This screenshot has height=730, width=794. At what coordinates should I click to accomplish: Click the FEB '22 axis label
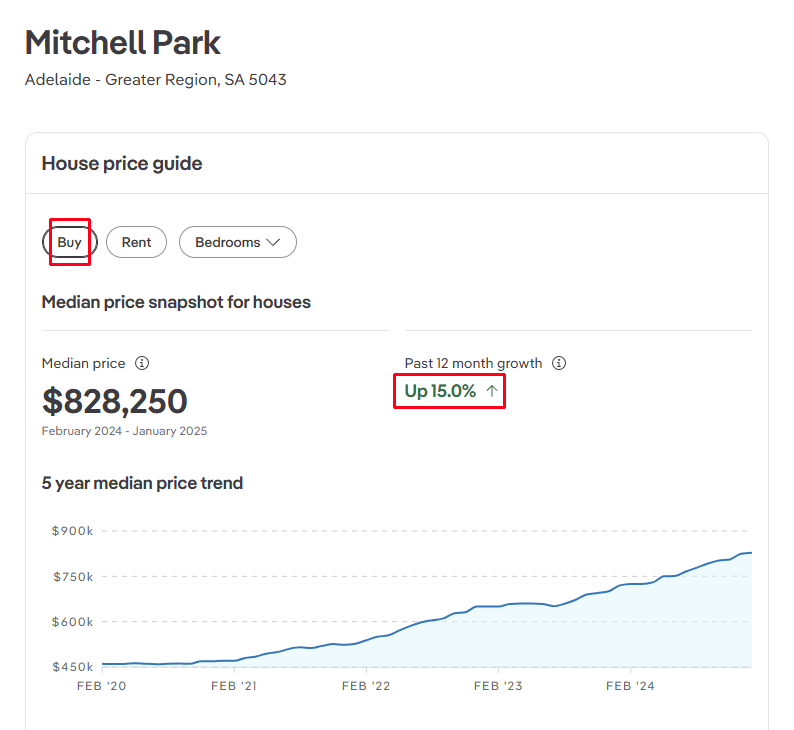tap(366, 686)
